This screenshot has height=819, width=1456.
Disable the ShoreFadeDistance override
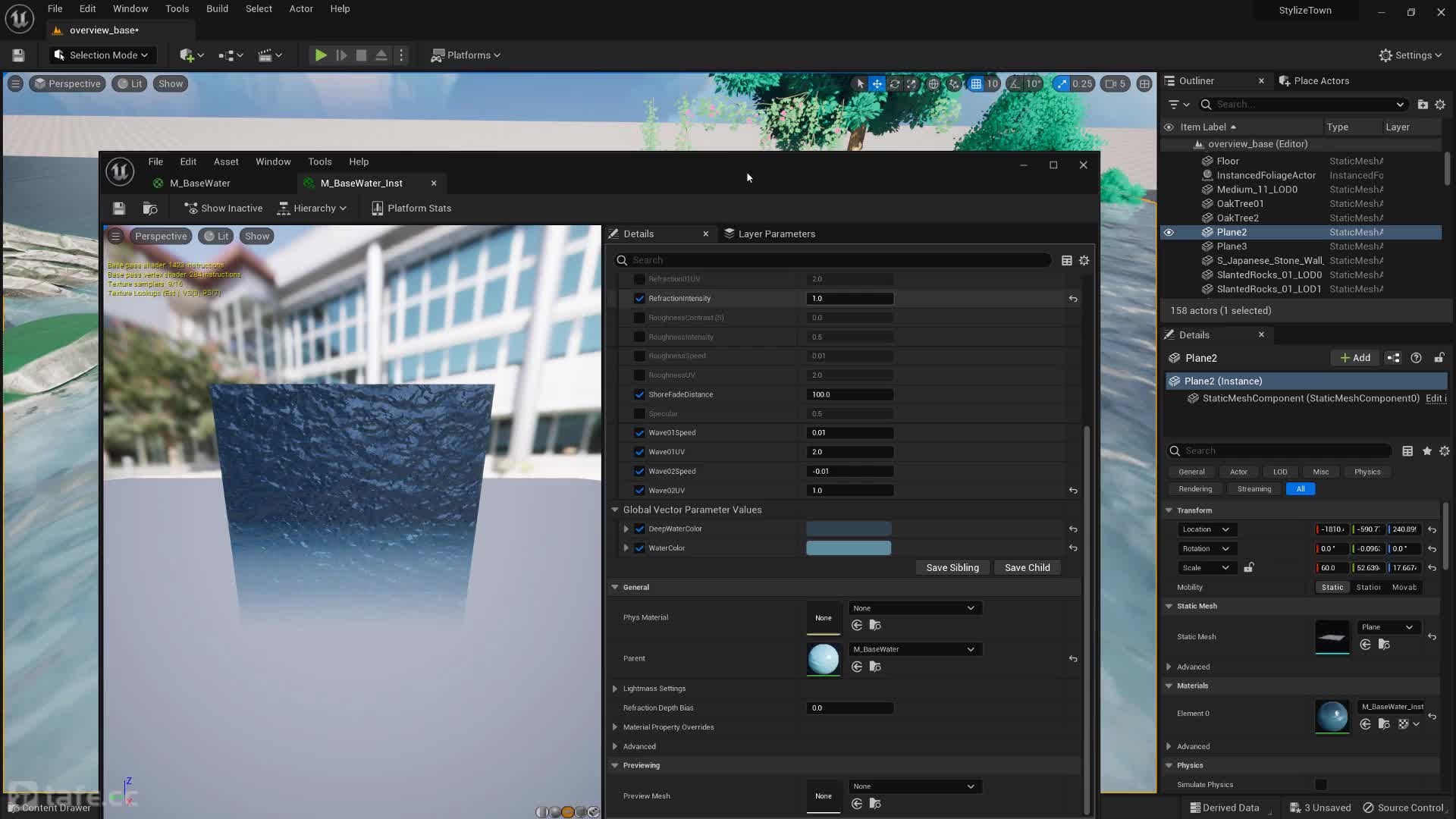639,394
